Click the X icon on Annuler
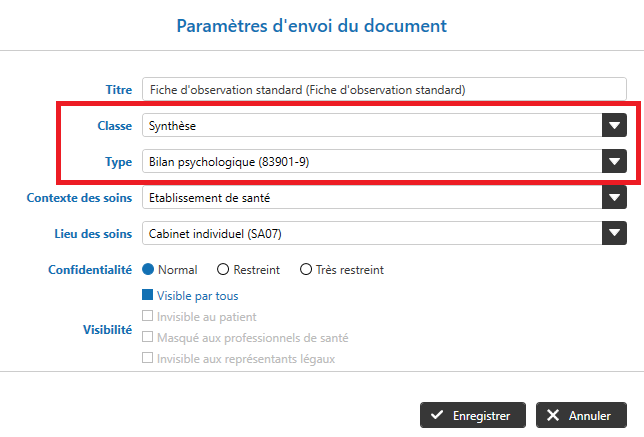644x437 pixels. coord(552,415)
